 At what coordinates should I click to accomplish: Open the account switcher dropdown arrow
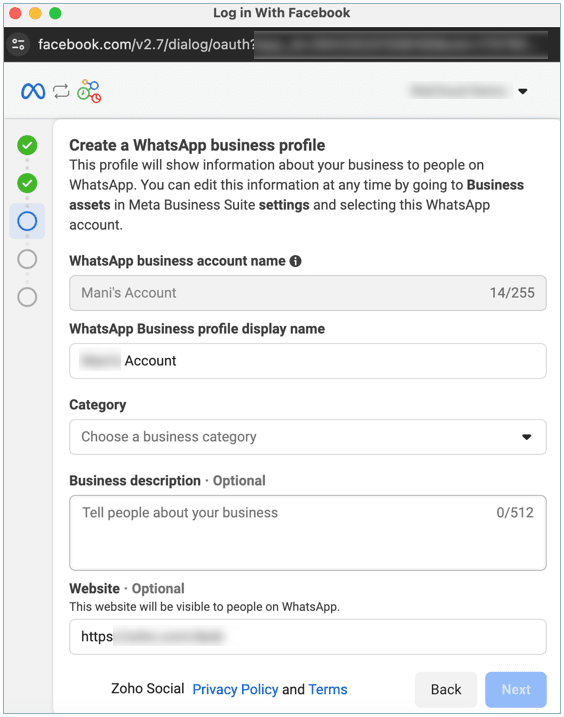pos(522,91)
